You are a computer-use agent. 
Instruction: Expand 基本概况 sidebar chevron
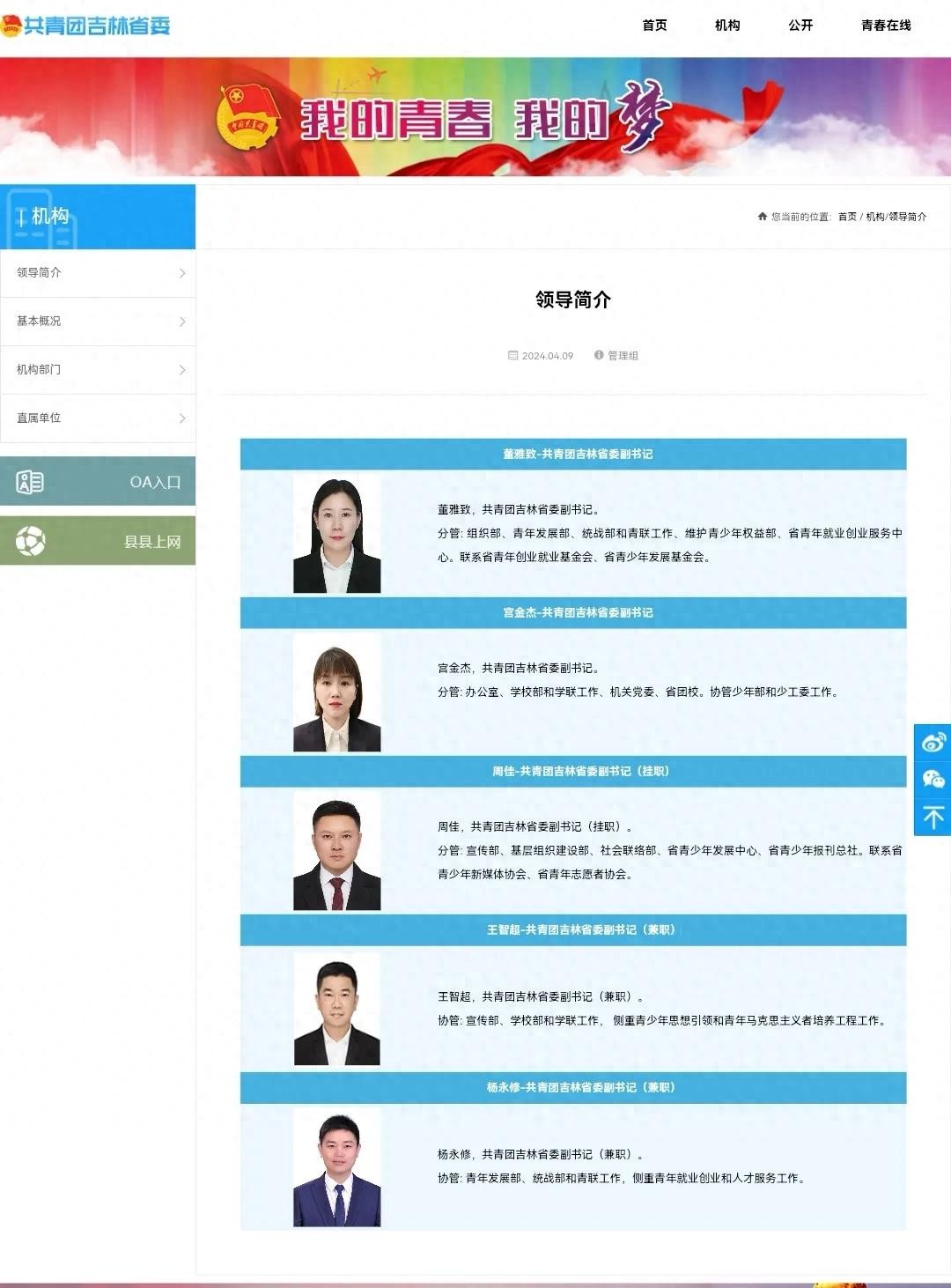182,322
